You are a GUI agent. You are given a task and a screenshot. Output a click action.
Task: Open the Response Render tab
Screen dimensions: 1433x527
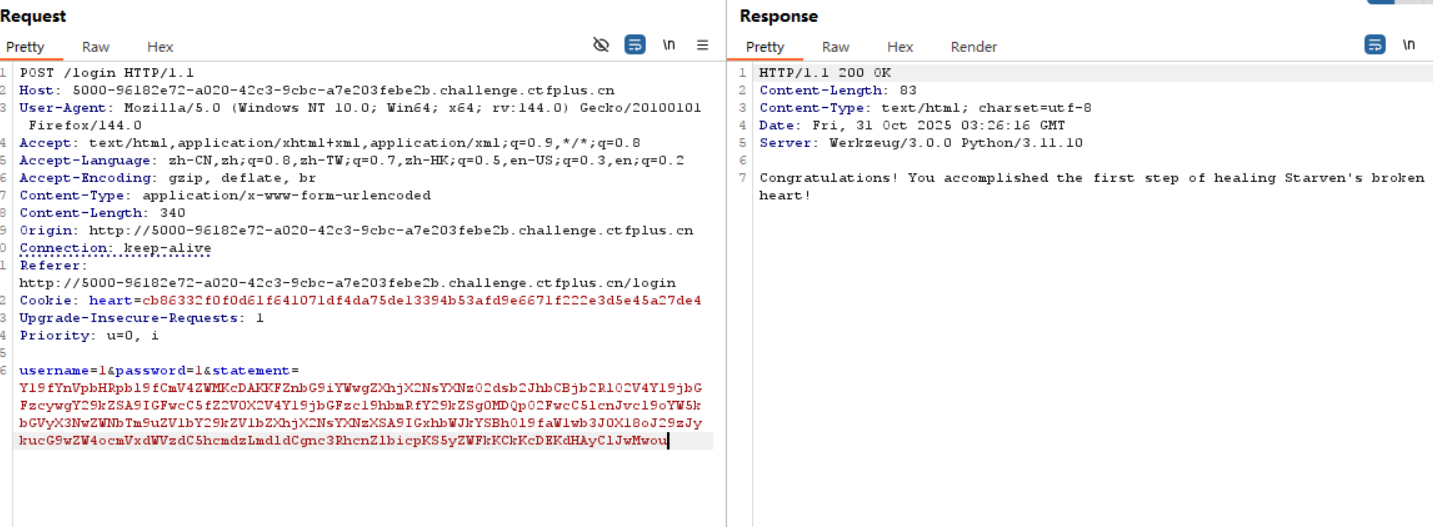click(974, 47)
